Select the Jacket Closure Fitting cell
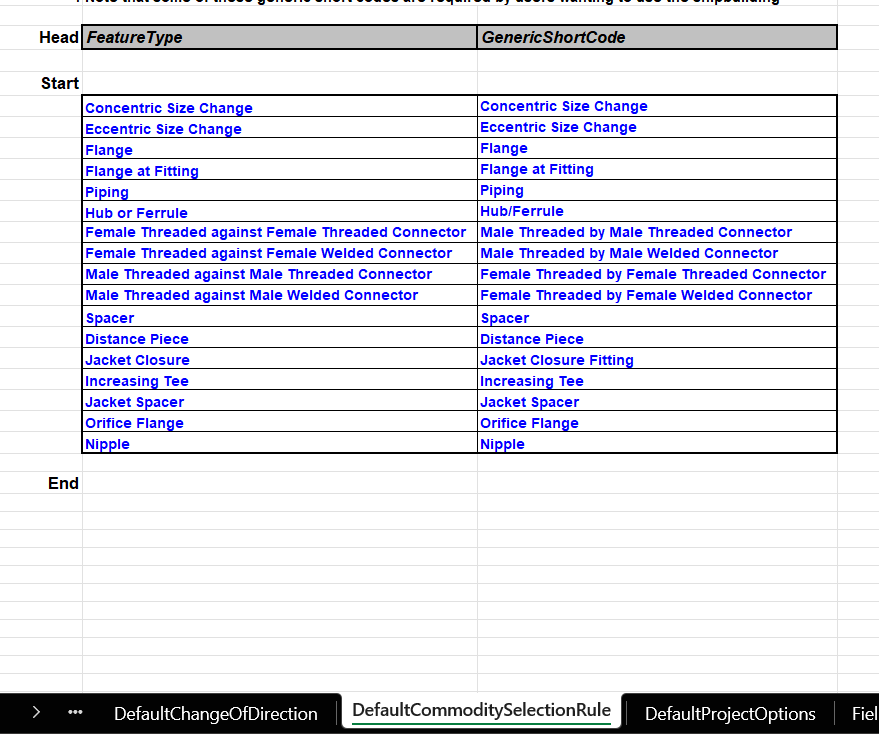This screenshot has height=734, width=879. tap(657, 358)
